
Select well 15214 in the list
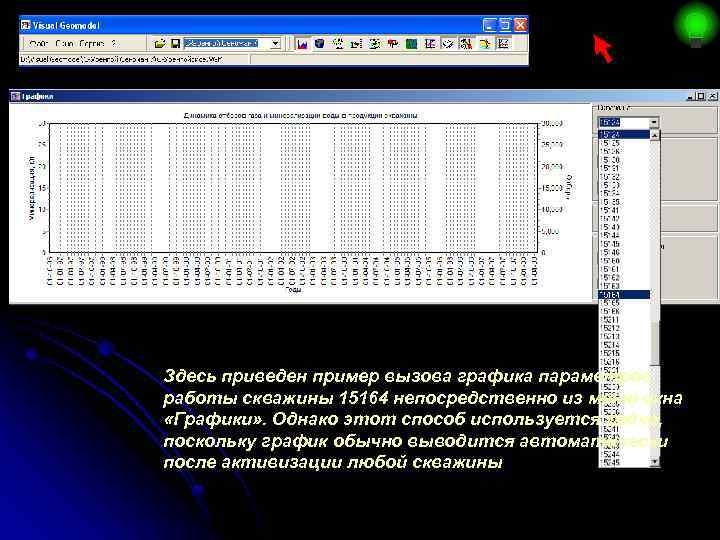pos(624,345)
